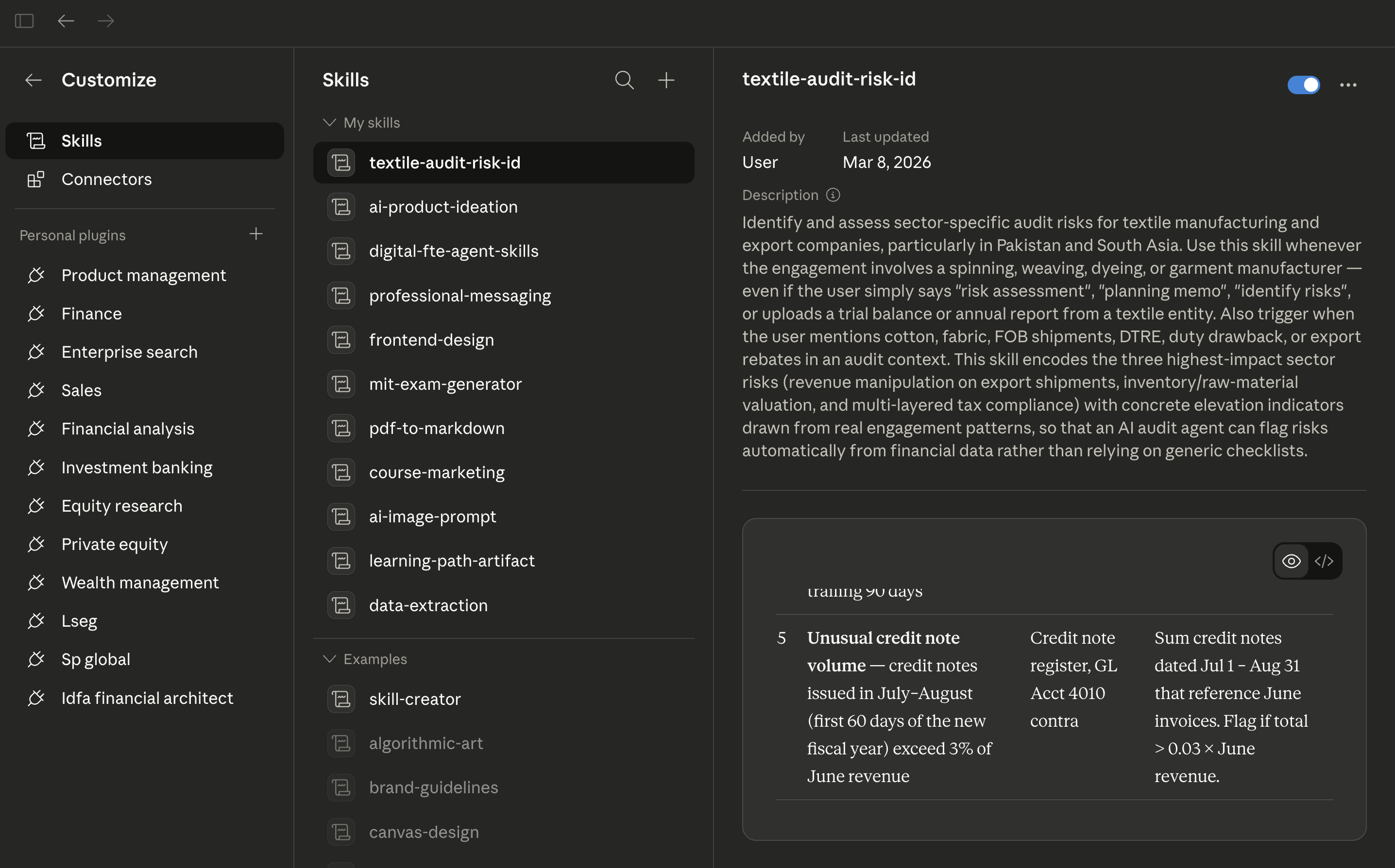Click the info icon next to Description

834,195
